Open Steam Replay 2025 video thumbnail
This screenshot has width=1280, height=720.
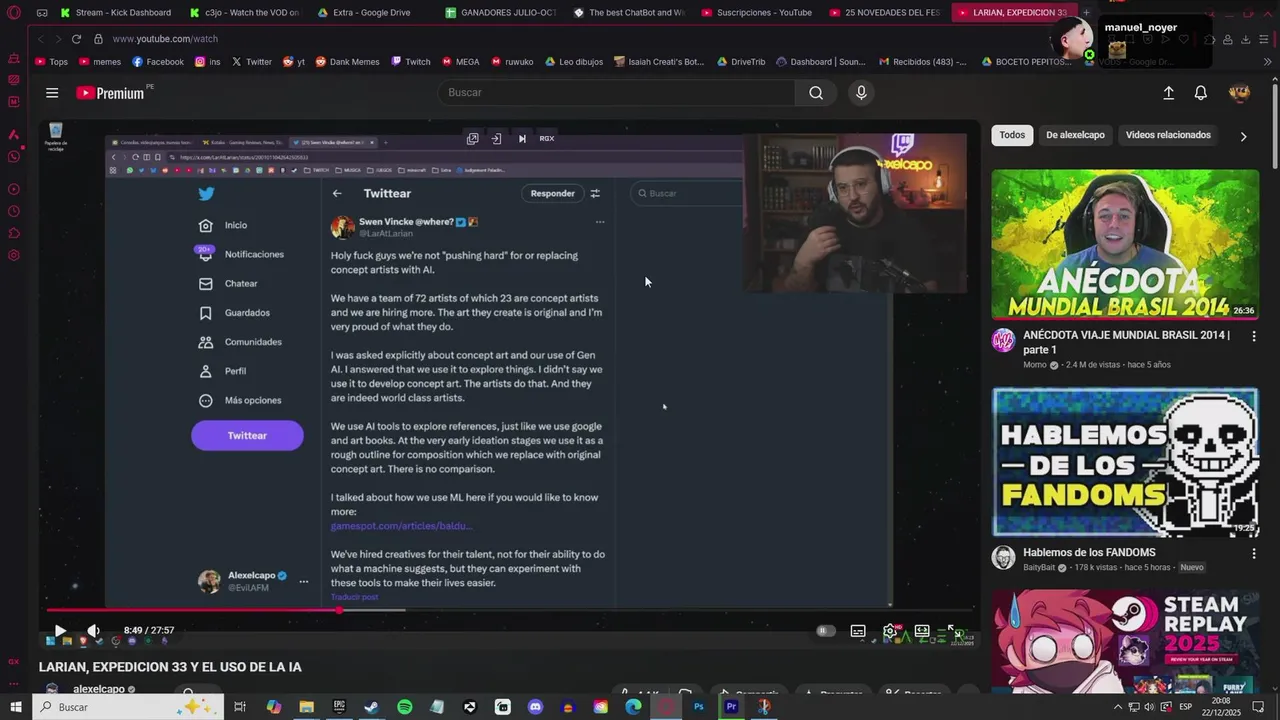[x=1125, y=640]
